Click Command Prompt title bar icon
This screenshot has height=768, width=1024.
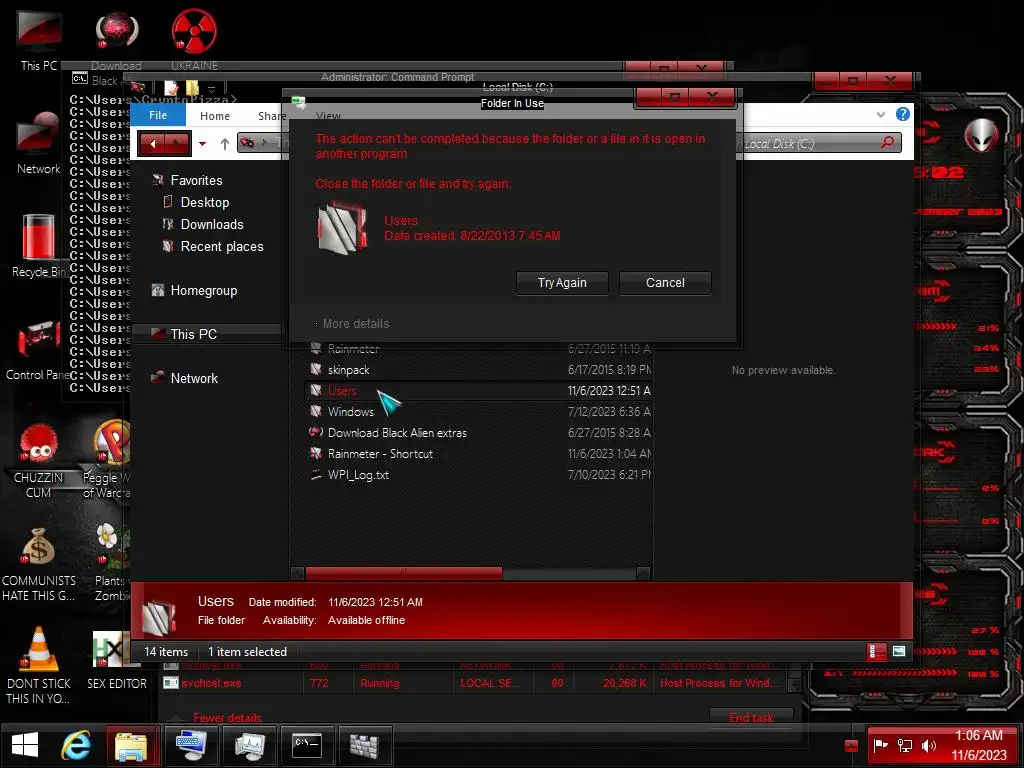[x=80, y=78]
